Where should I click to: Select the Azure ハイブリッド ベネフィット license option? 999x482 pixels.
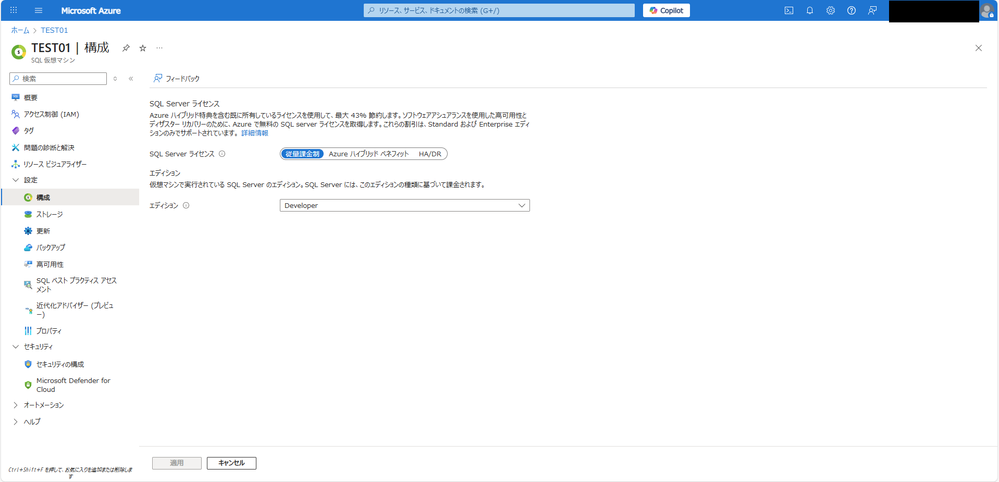[368, 154]
